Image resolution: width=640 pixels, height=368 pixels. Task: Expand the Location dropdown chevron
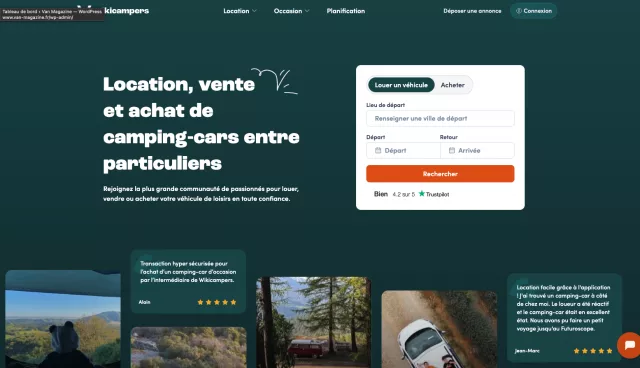tap(254, 11)
